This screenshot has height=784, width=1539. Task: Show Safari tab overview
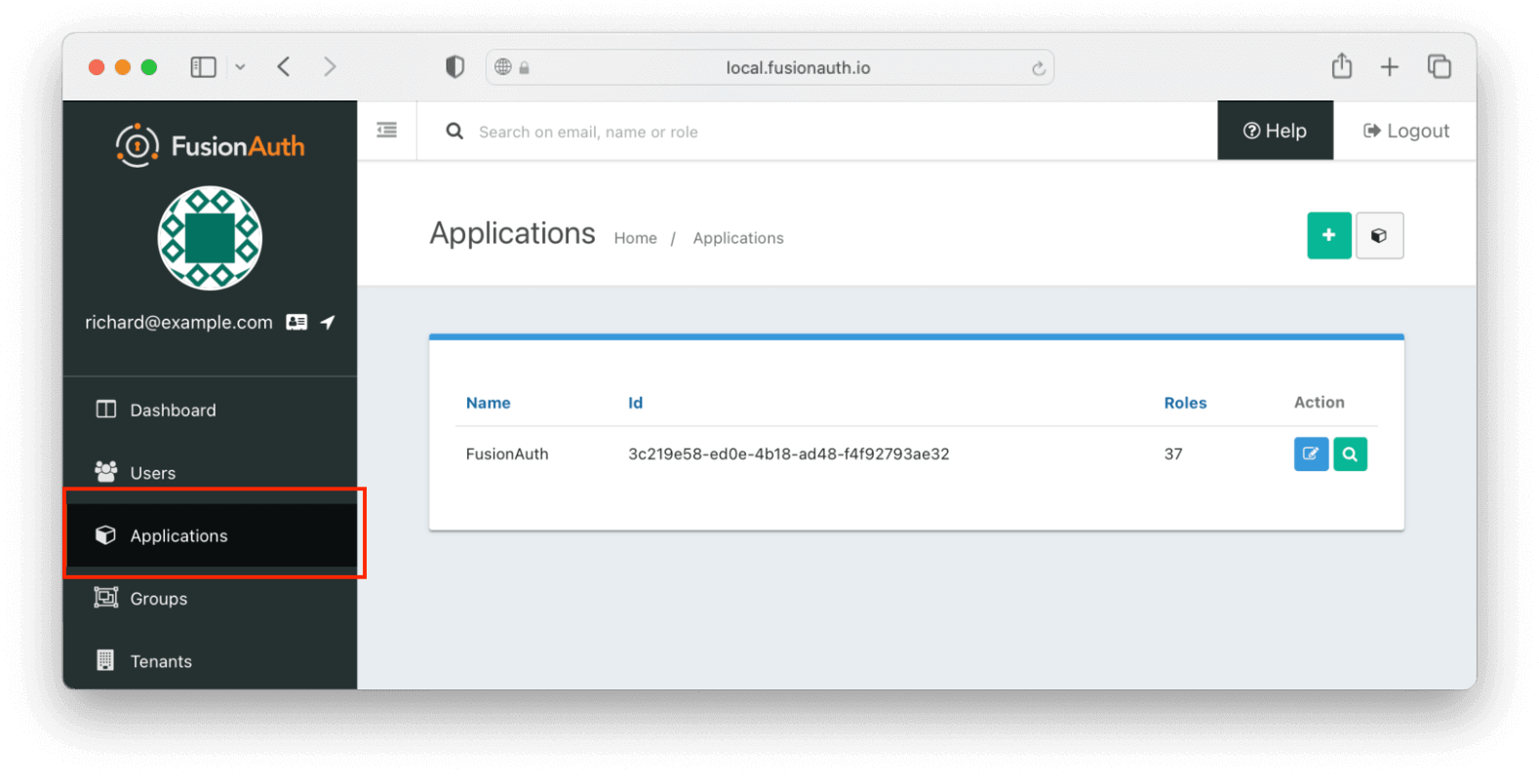[1440, 66]
